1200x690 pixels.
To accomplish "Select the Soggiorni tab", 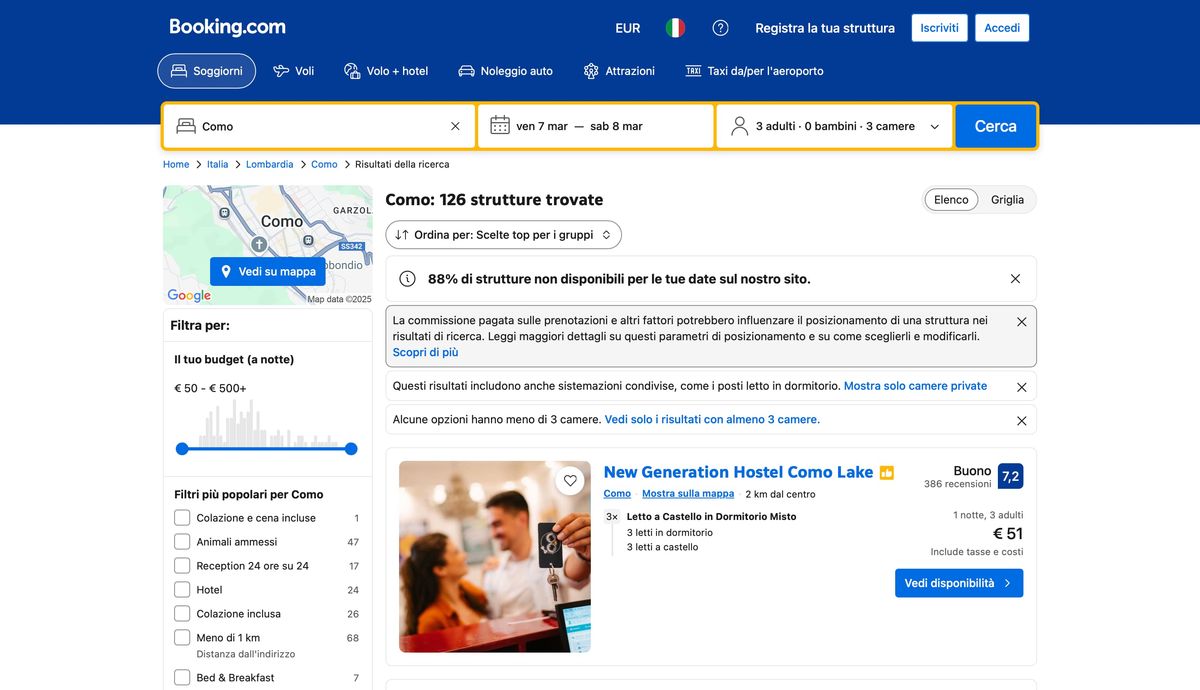I will [x=206, y=70].
